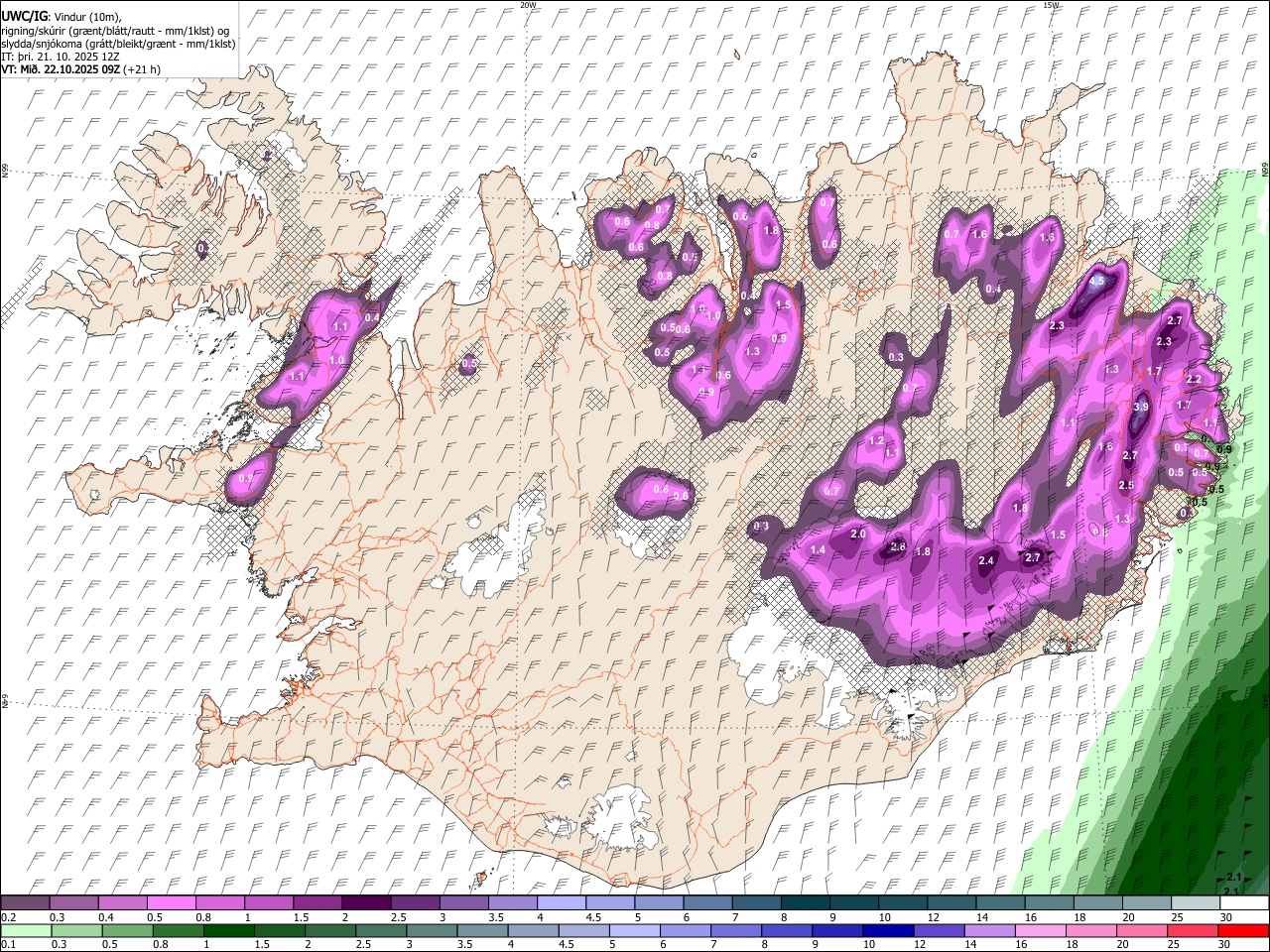
Task: Click the '14' number in the upper legend scale
Action: click(x=981, y=917)
